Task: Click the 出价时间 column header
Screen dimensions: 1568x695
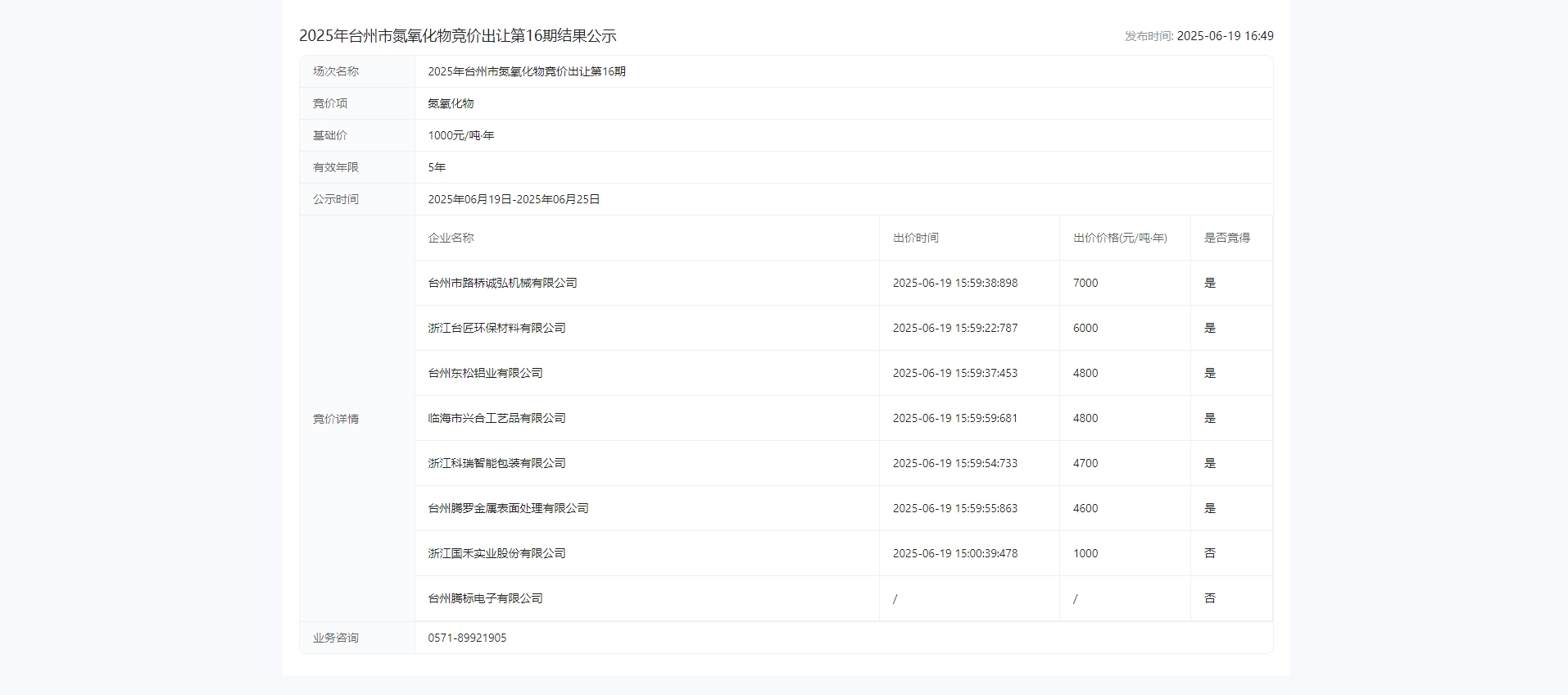Action: pos(916,238)
